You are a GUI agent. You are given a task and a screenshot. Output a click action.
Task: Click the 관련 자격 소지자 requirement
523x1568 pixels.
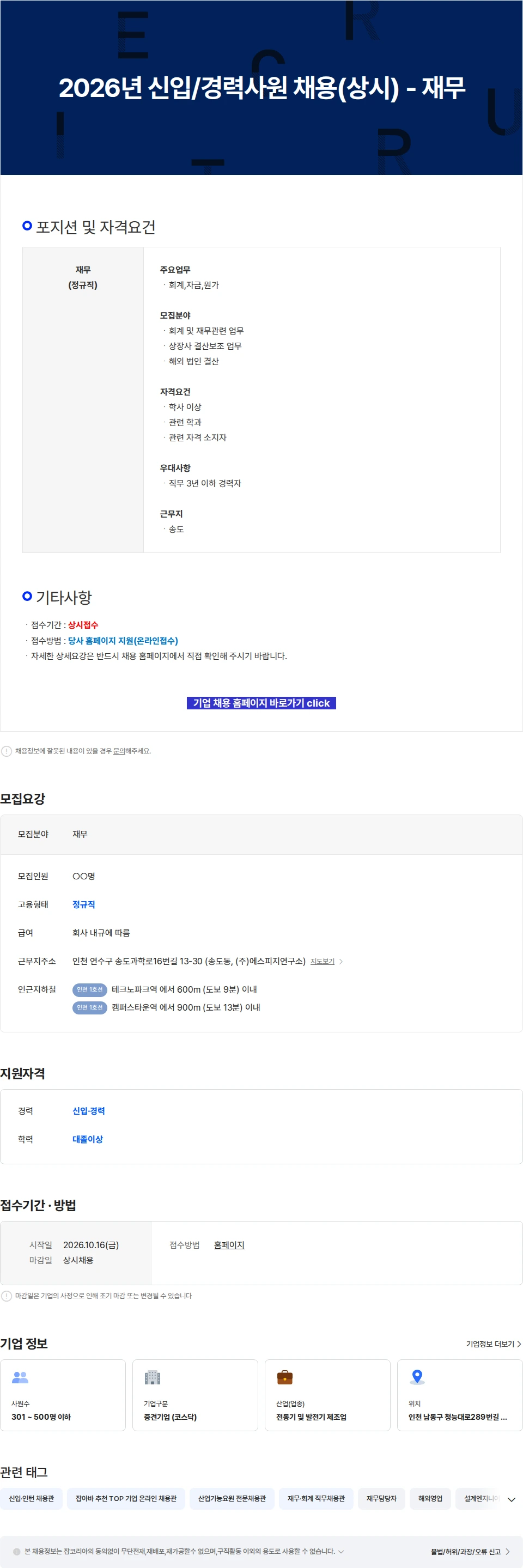click(x=197, y=437)
